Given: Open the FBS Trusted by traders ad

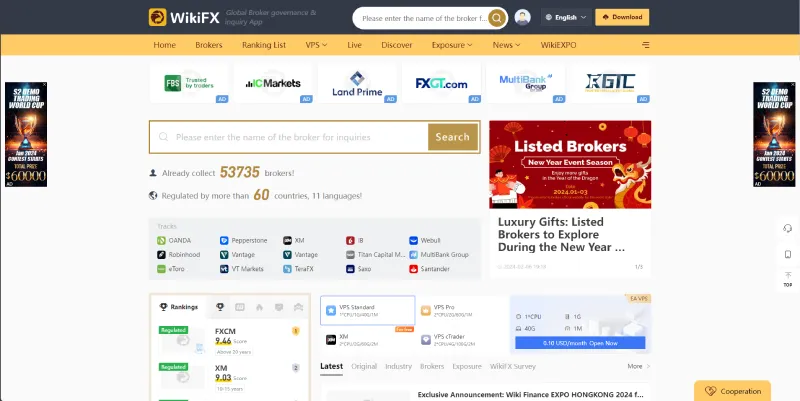Looking at the screenshot, I should (x=189, y=83).
